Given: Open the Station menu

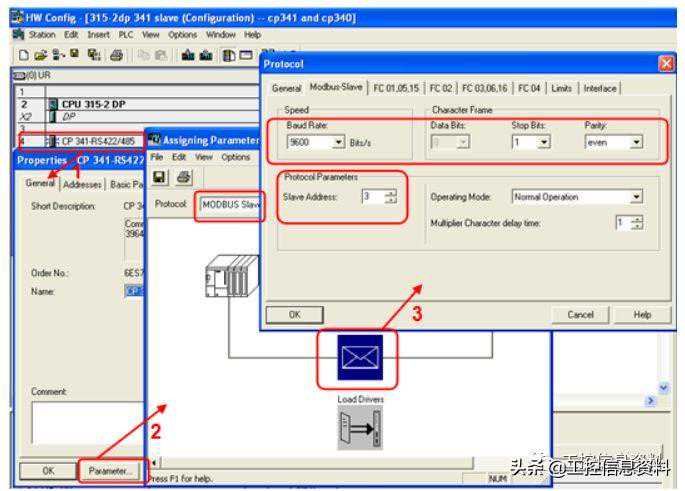Looking at the screenshot, I should click(x=42, y=34).
